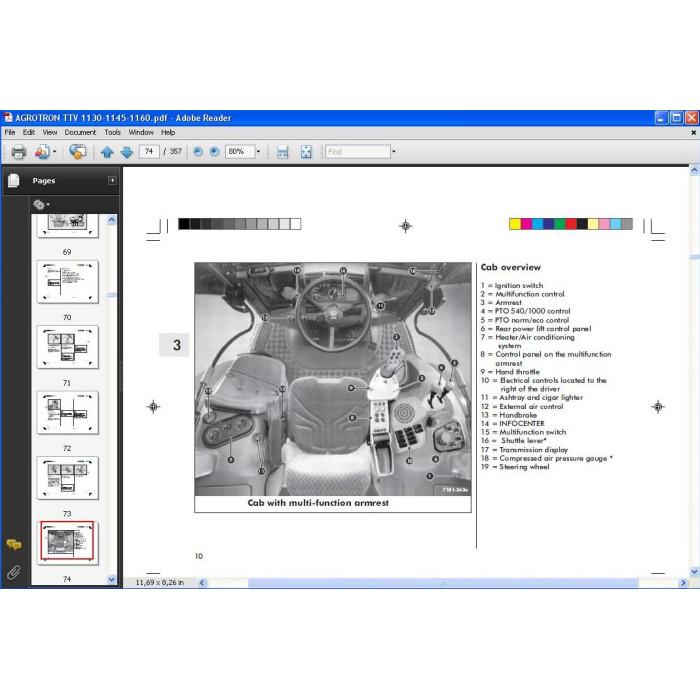Click the fit one full page icon
The height and width of the screenshot is (700, 700).
tap(306, 152)
